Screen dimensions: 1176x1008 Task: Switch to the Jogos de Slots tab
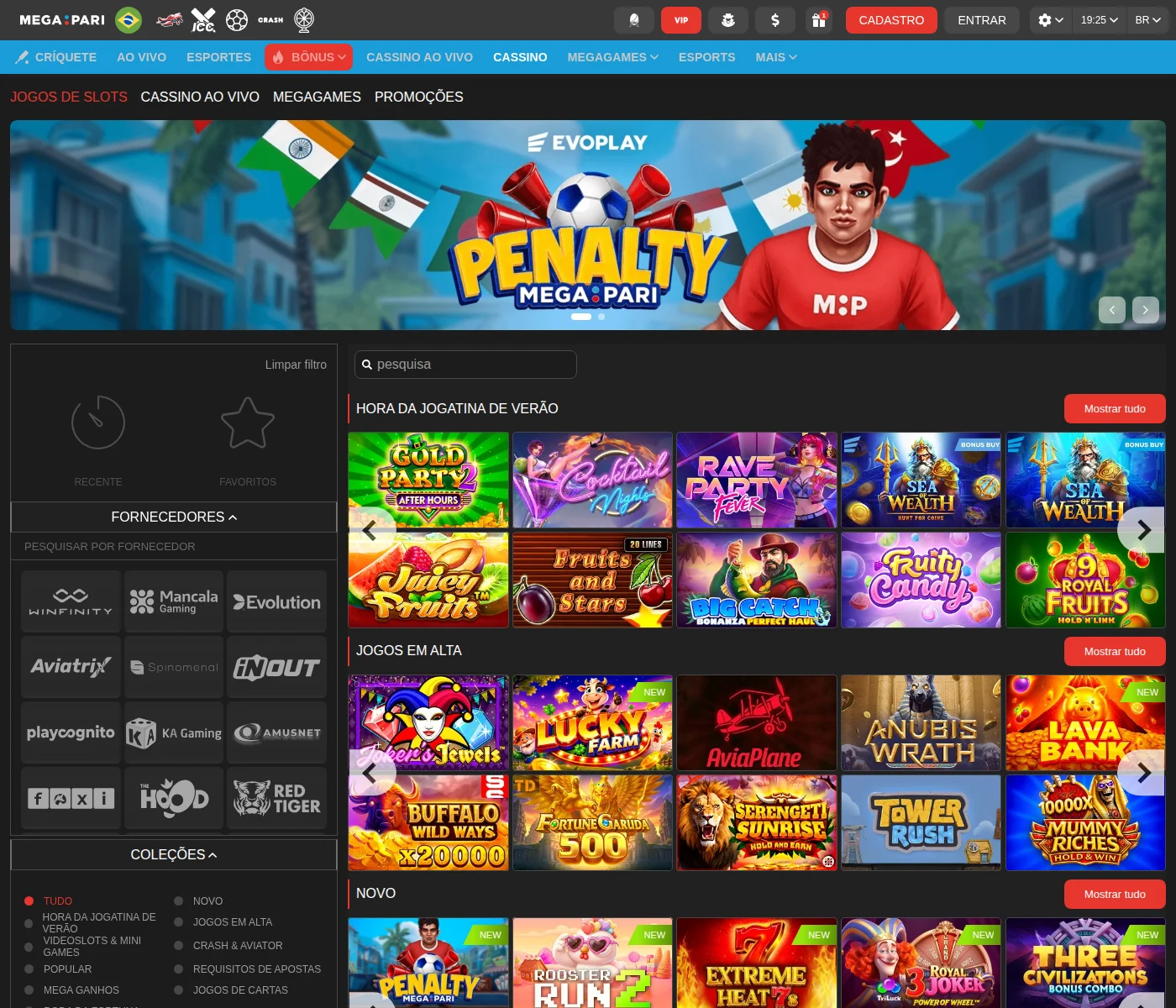point(69,97)
